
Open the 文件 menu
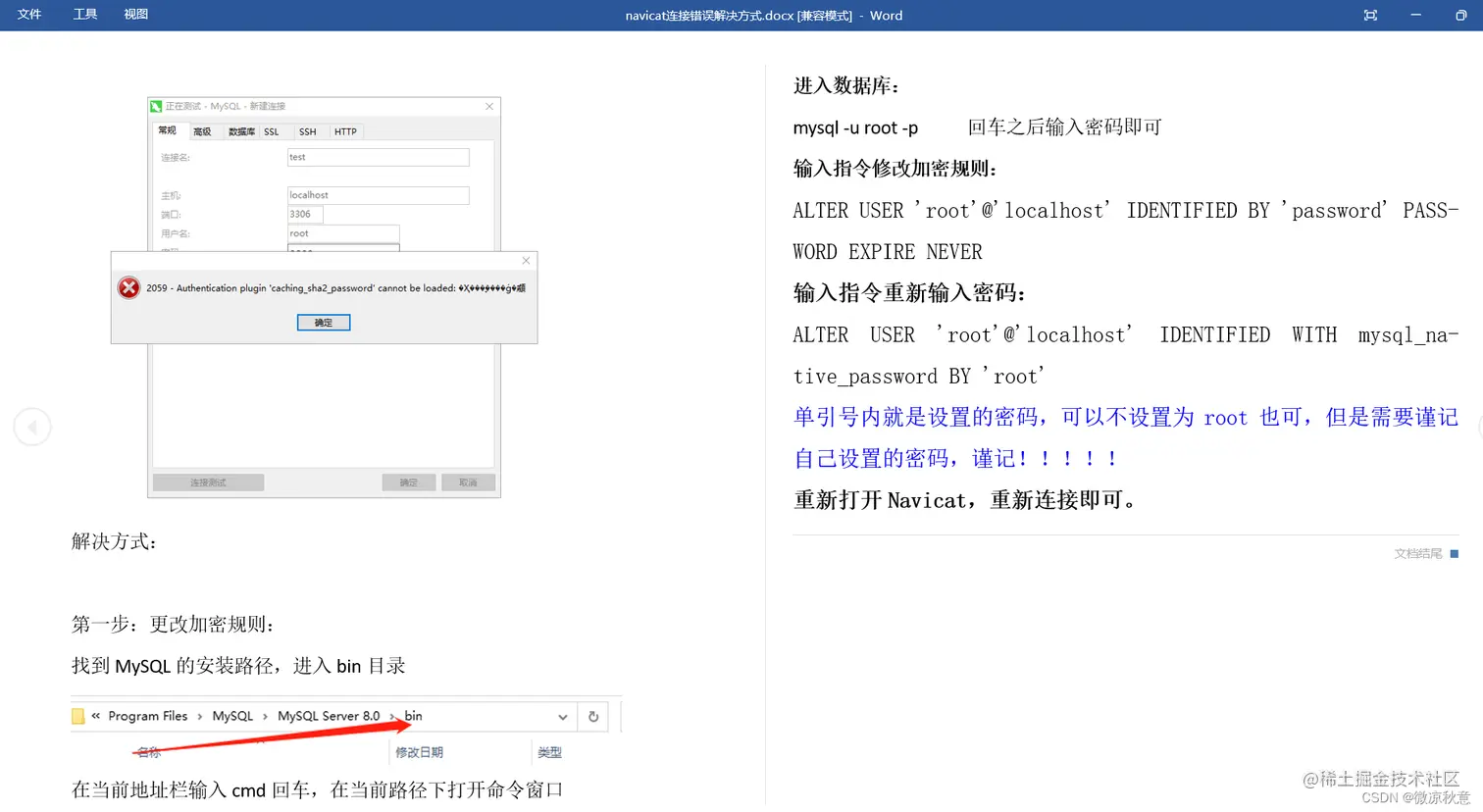pyautogui.click(x=29, y=15)
